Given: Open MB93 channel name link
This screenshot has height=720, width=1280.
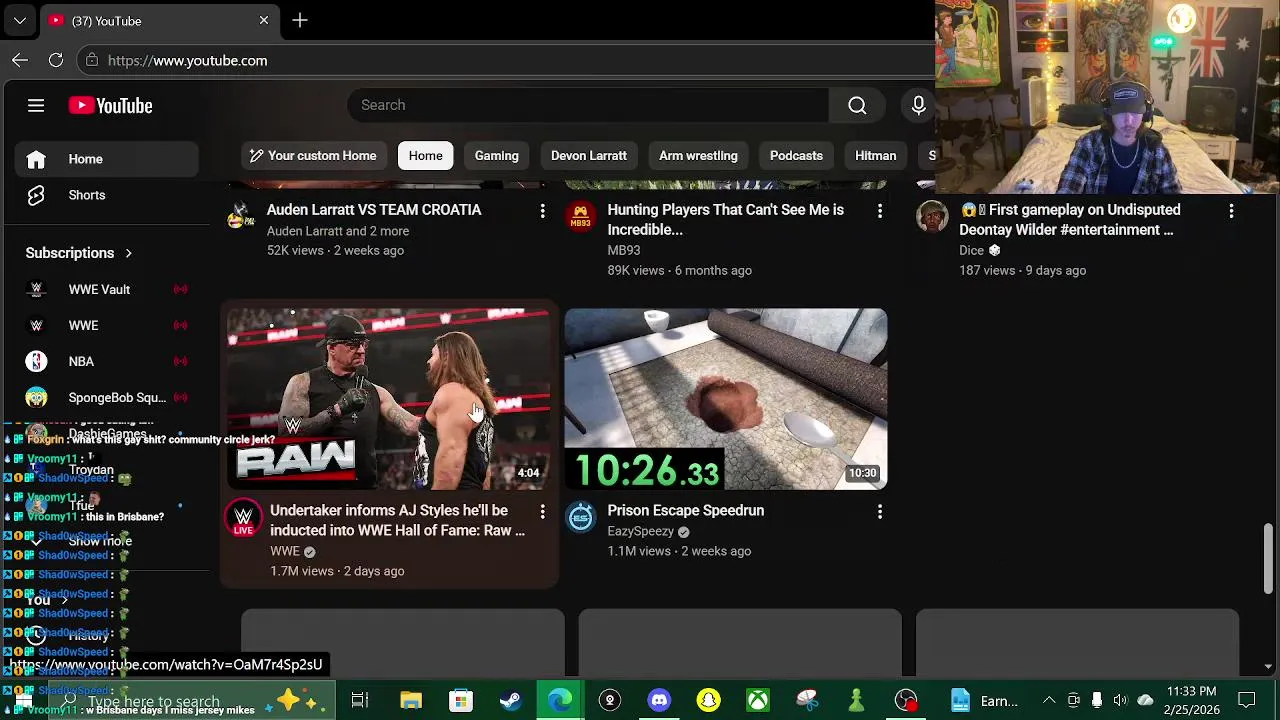Looking at the screenshot, I should [624, 250].
